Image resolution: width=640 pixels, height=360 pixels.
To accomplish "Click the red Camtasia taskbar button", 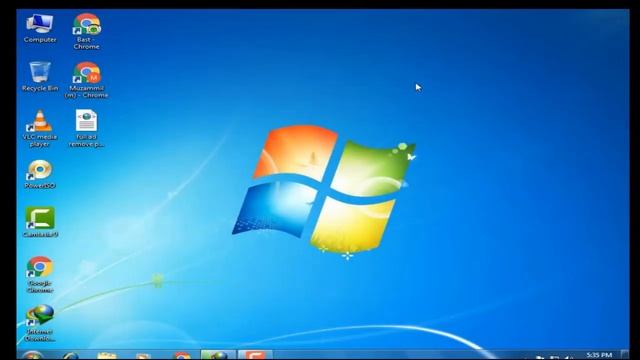I will 255,355.
